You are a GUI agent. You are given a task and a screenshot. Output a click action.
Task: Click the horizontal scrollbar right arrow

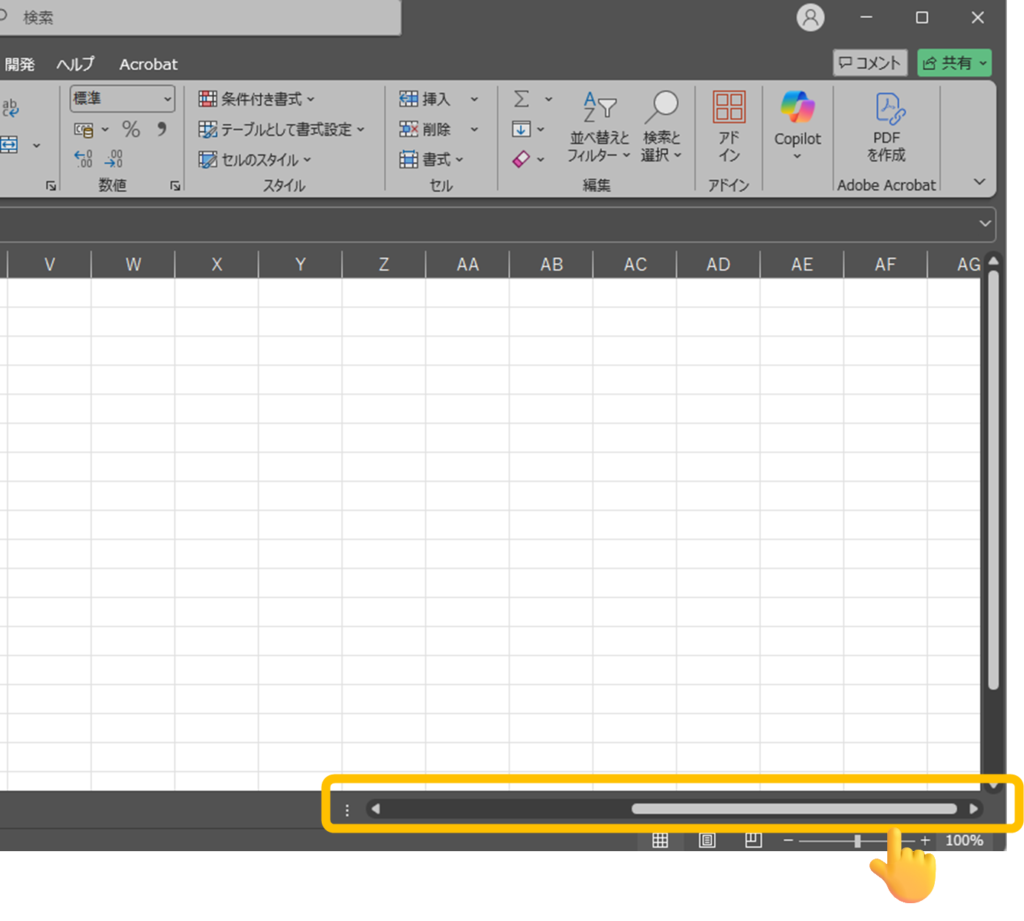pyautogui.click(x=974, y=809)
